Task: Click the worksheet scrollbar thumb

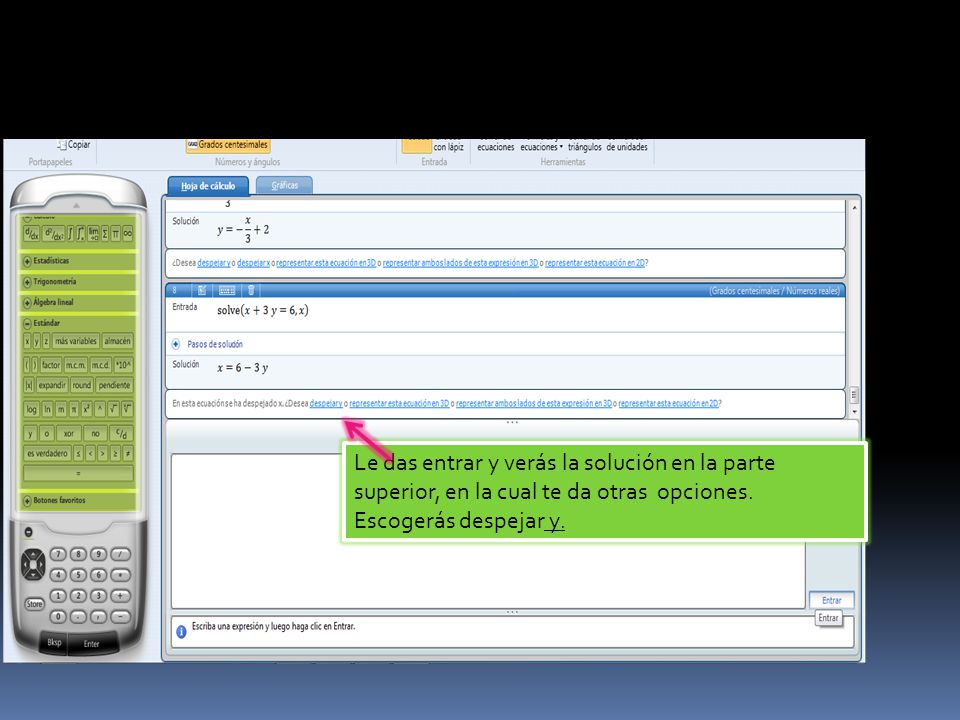Action: pos(854,395)
